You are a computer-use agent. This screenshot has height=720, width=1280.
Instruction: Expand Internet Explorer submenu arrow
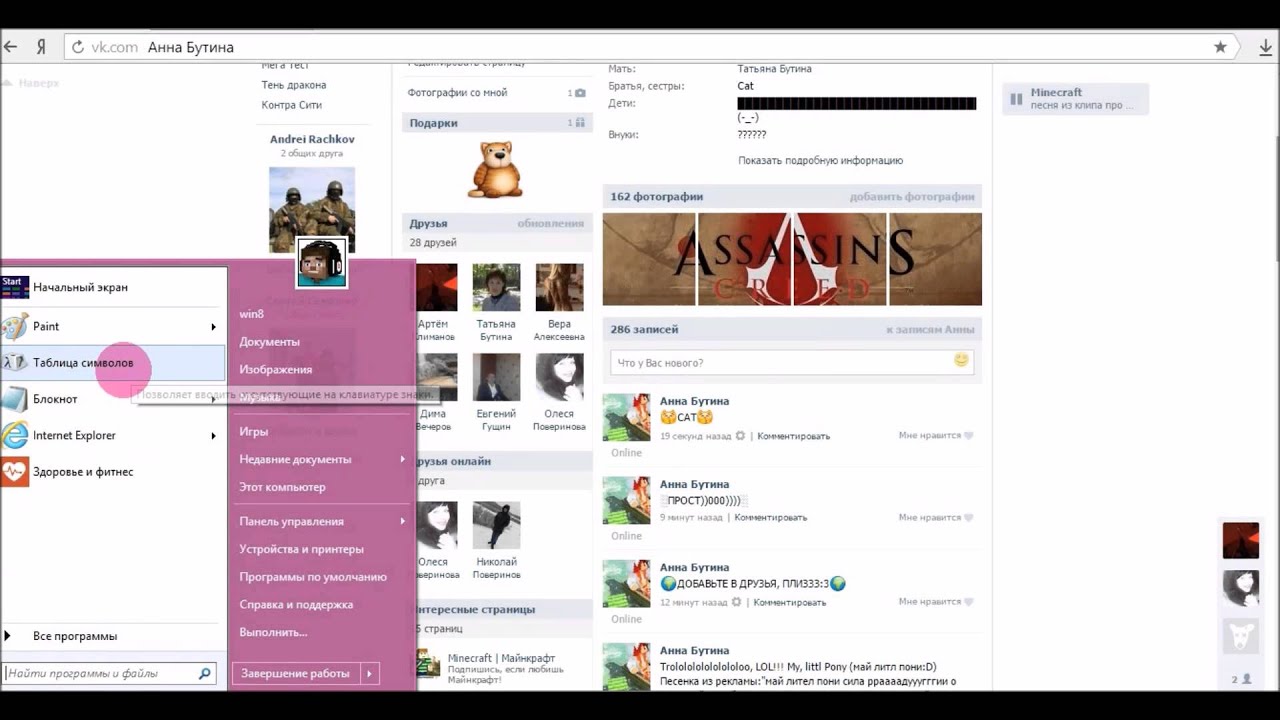[213, 436]
